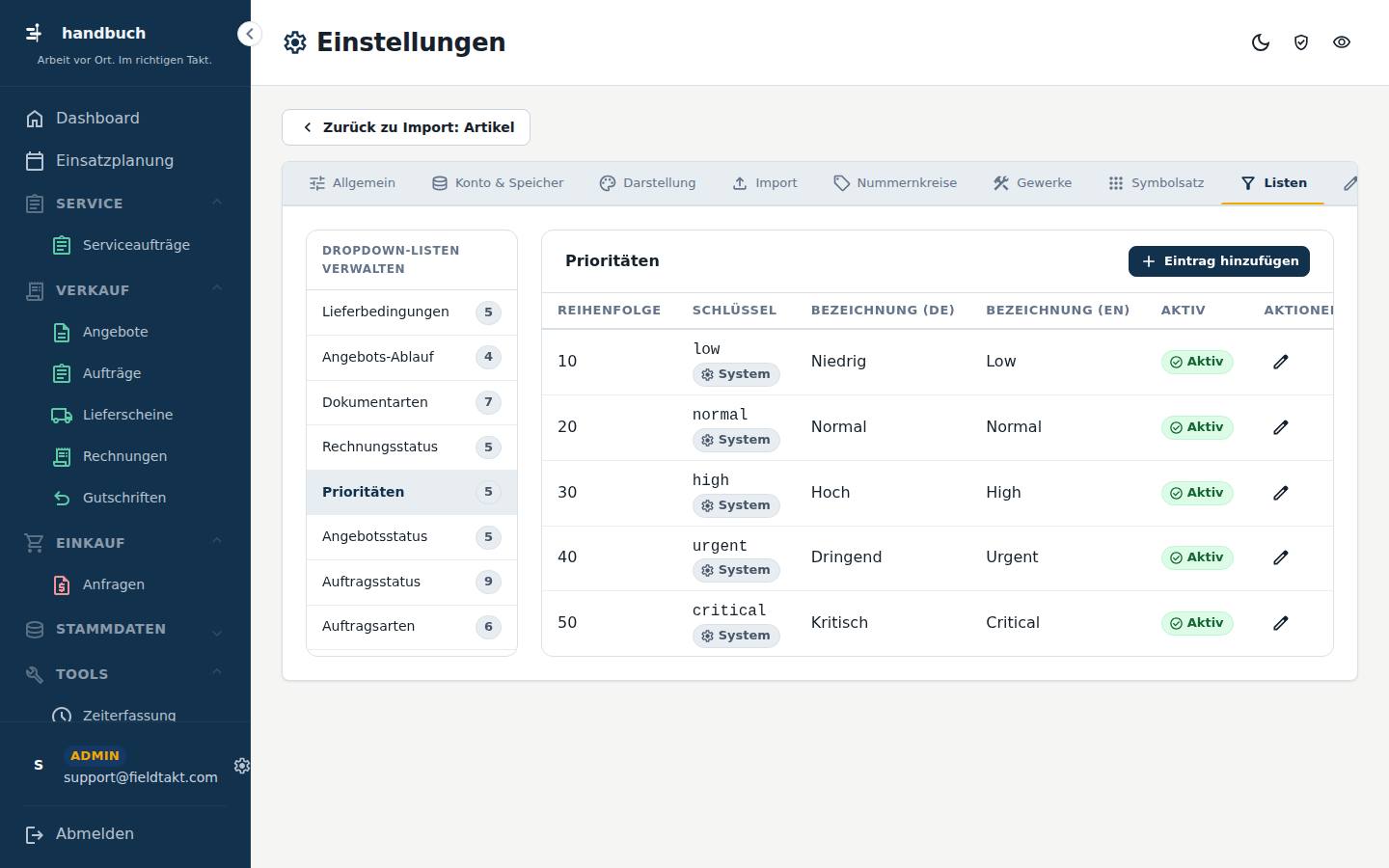Edit the Dringend priority entry
Image resolution: width=1389 pixels, height=868 pixels.
[1281, 557]
